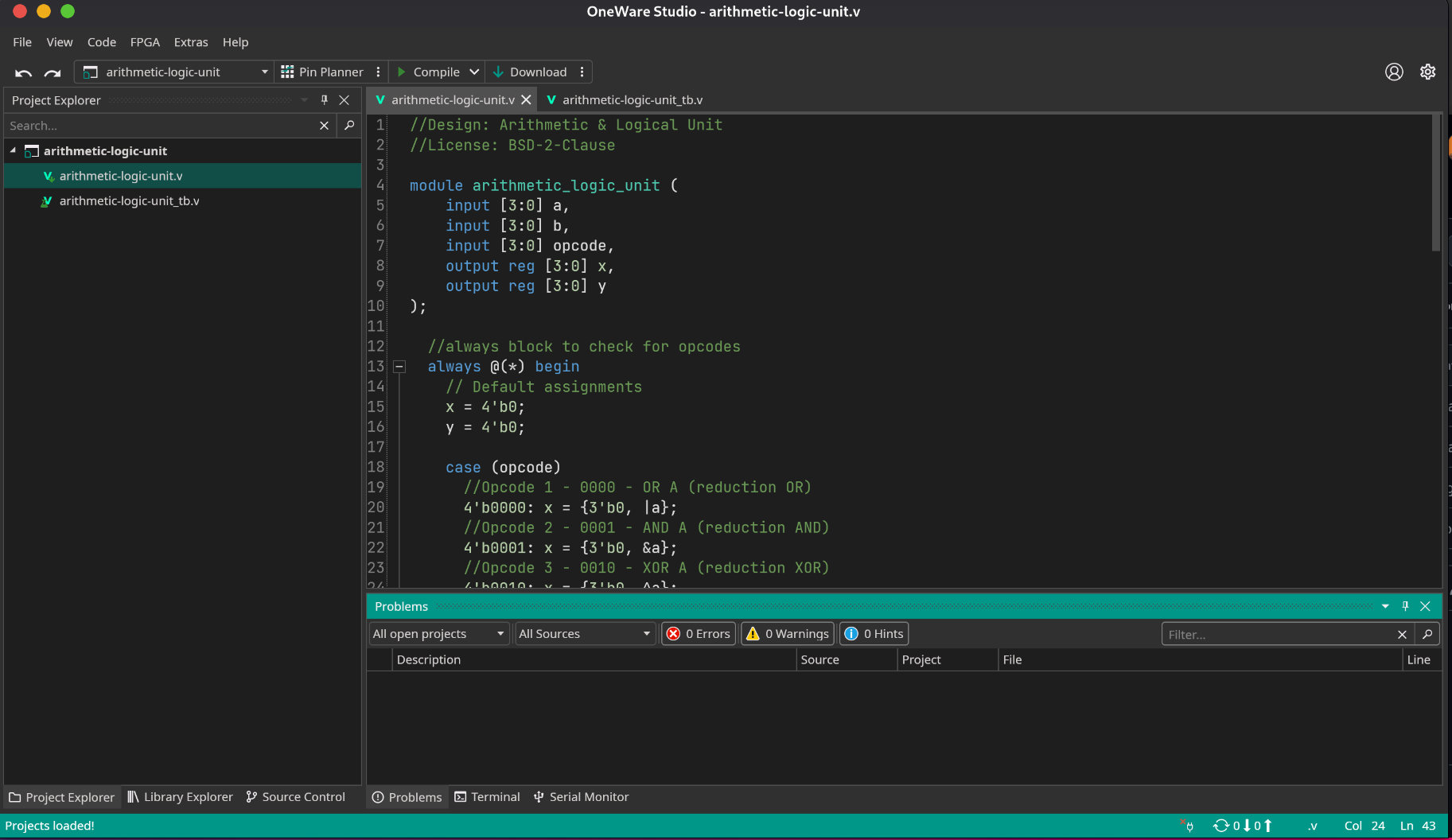Screen dimensions: 1452x840
Task: Pin the Project Explorer panel
Action: (x=324, y=100)
